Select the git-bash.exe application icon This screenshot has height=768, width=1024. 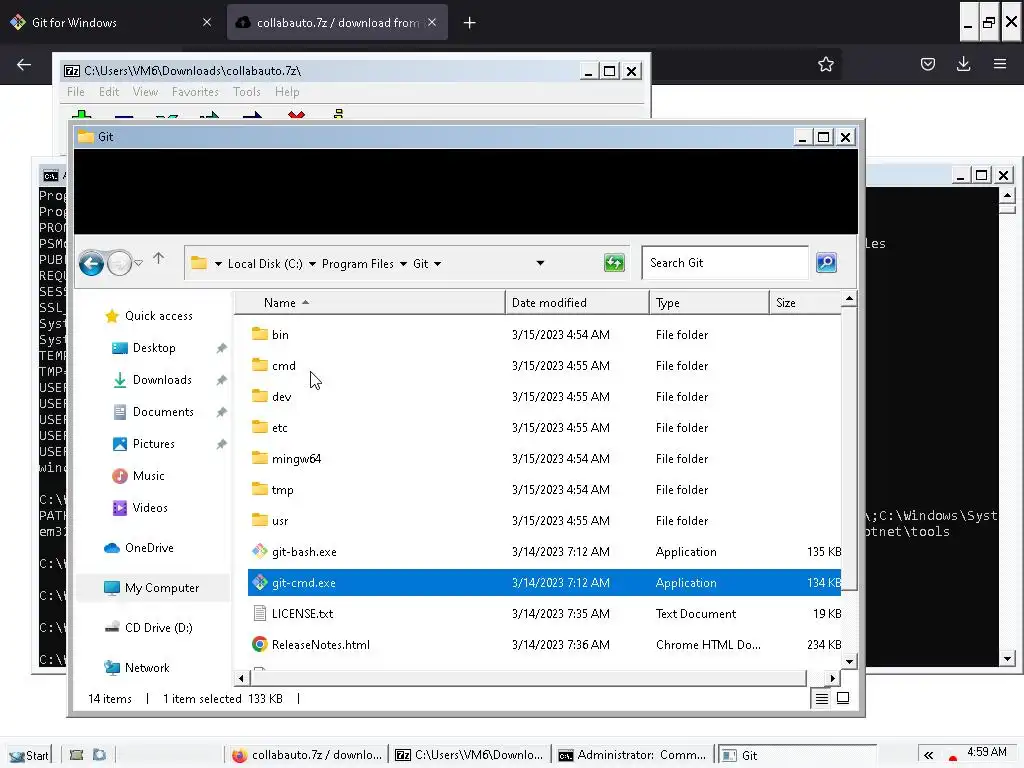tap(259, 551)
